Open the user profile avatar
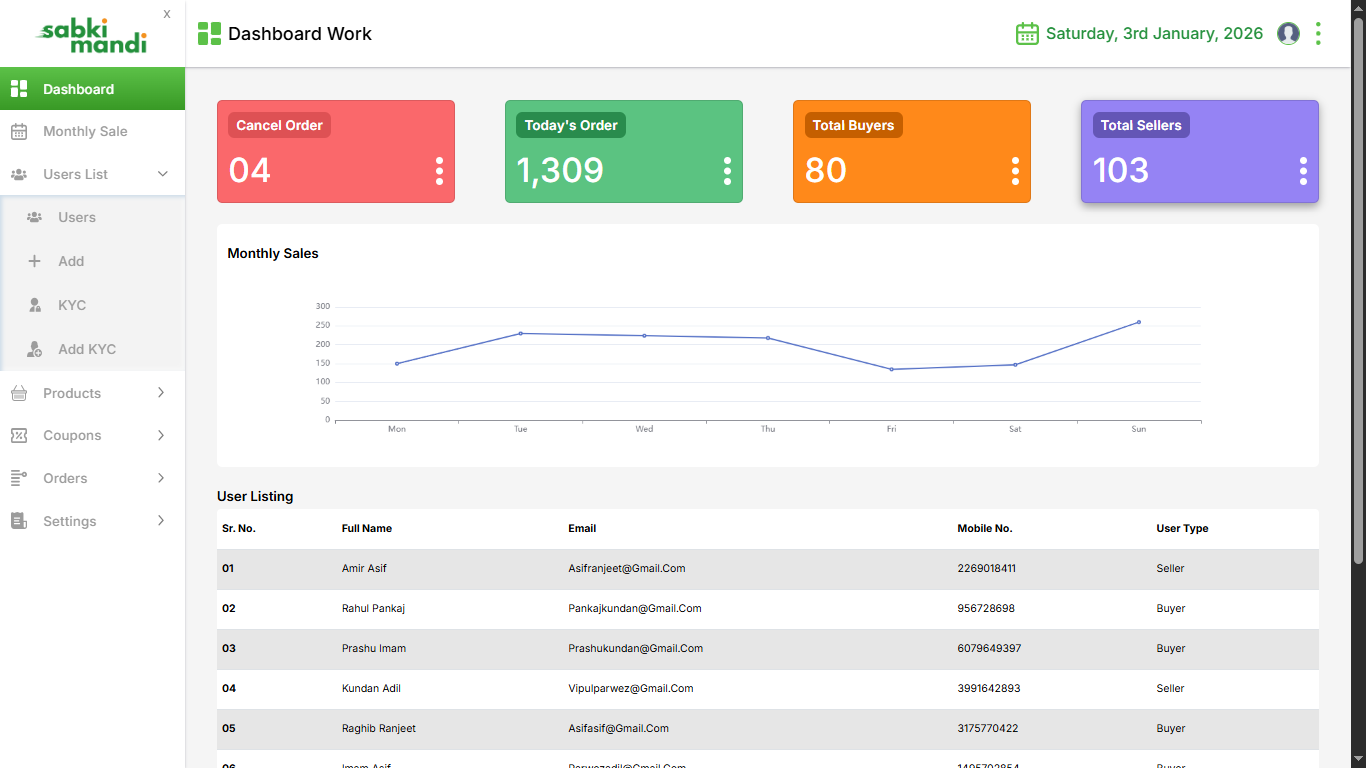Image resolution: width=1366 pixels, height=768 pixels. coord(1289,34)
